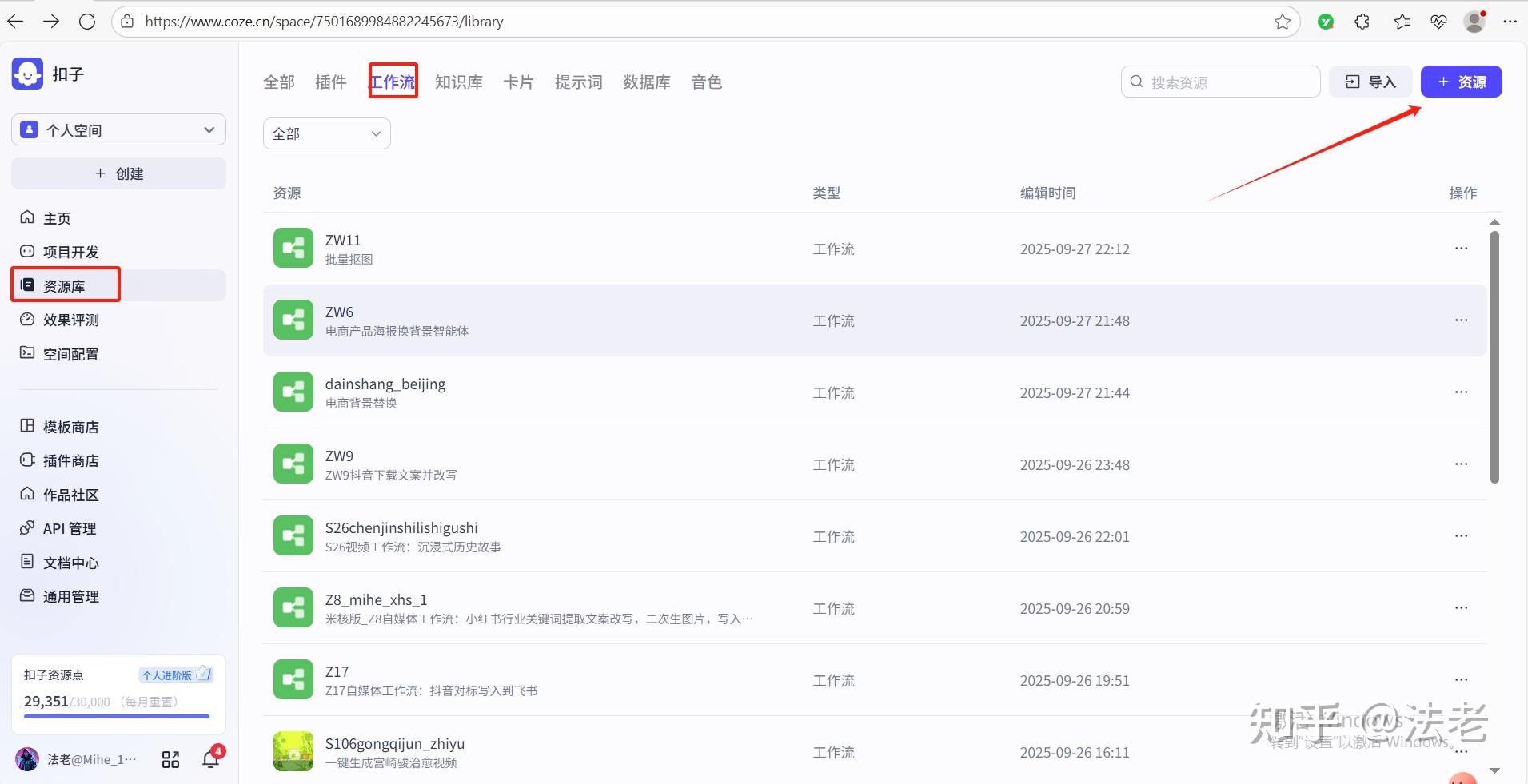
Task: Click the Coze robot logo icon
Action: pos(27,74)
